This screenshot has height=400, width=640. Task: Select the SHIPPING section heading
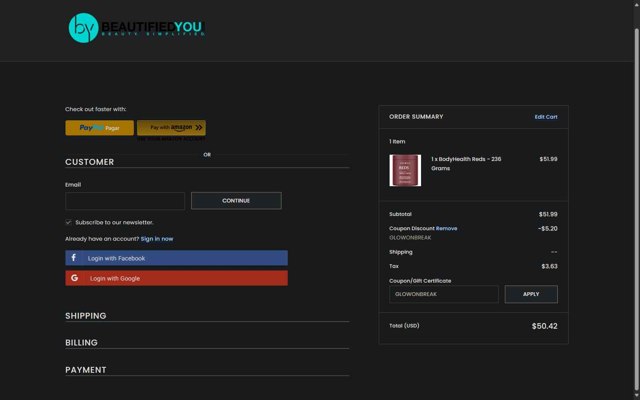pyautogui.click(x=86, y=316)
